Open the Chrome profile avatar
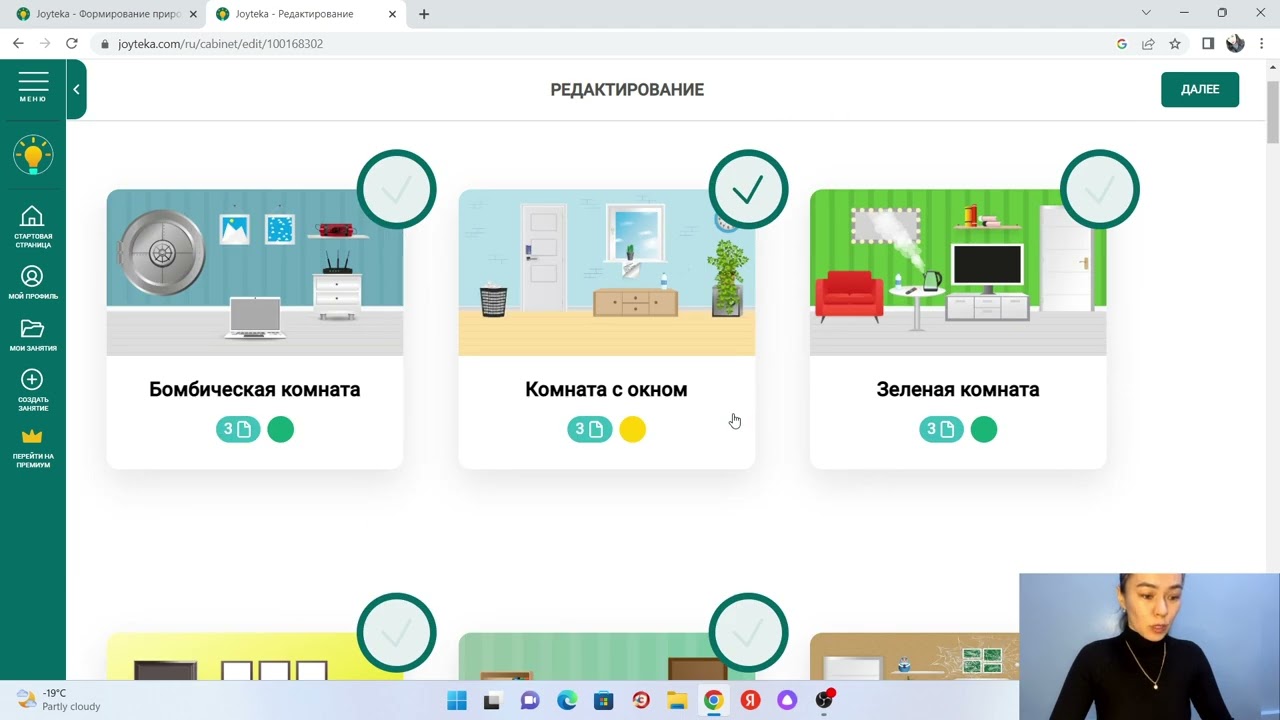The width and height of the screenshot is (1280, 720). 1235,44
